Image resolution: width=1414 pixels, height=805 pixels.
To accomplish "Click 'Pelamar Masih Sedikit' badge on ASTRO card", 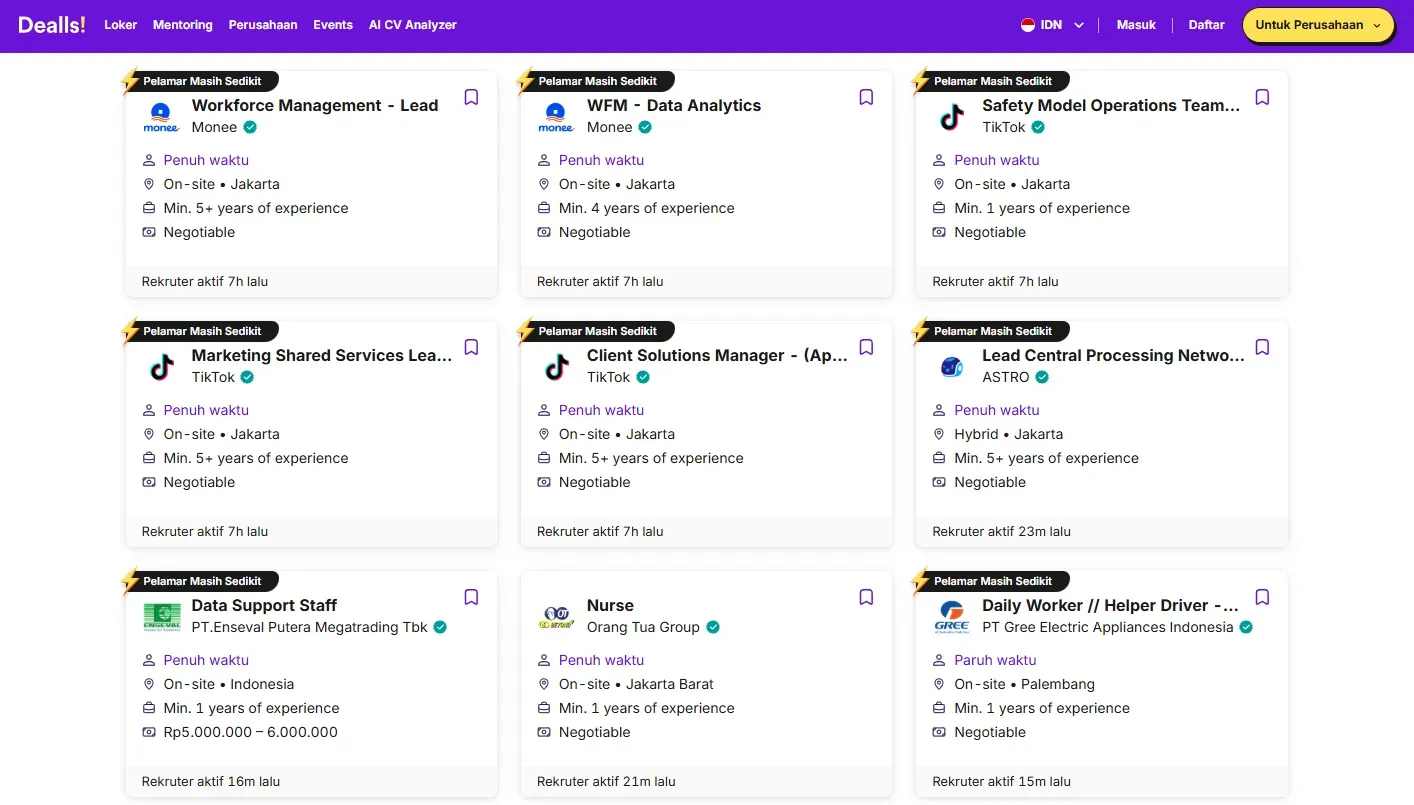I will pos(991,331).
